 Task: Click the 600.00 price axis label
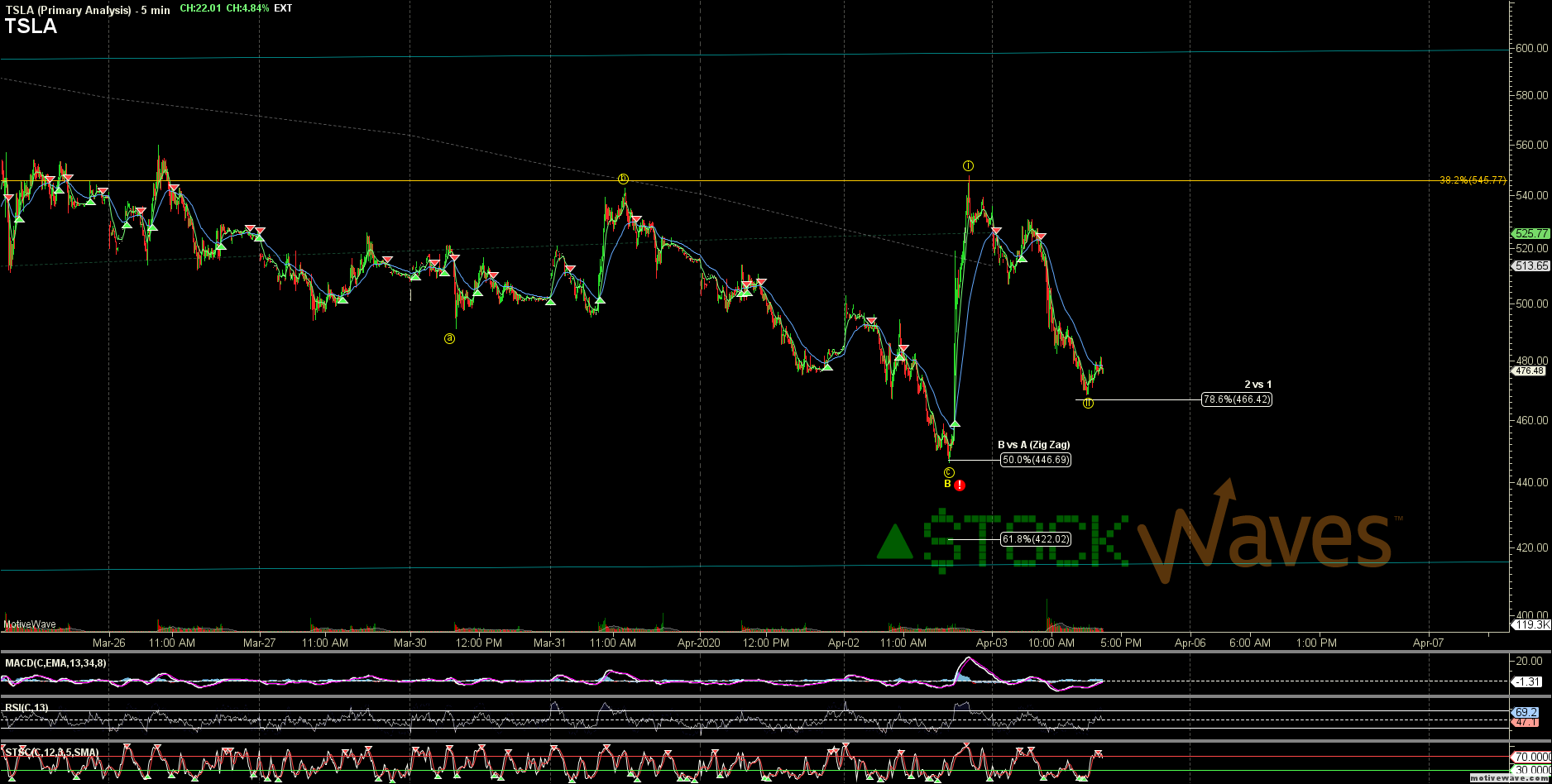1531,49
